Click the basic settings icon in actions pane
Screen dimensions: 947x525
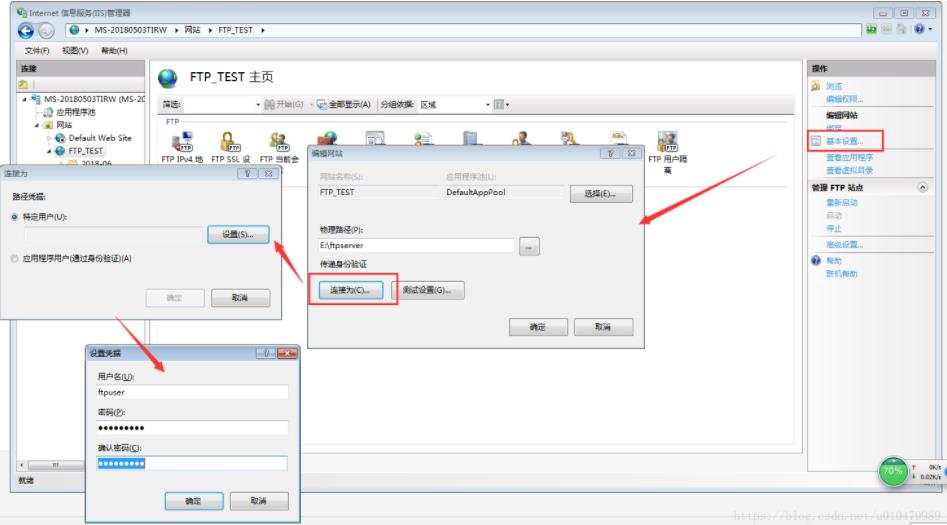click(x=816, y=141)
